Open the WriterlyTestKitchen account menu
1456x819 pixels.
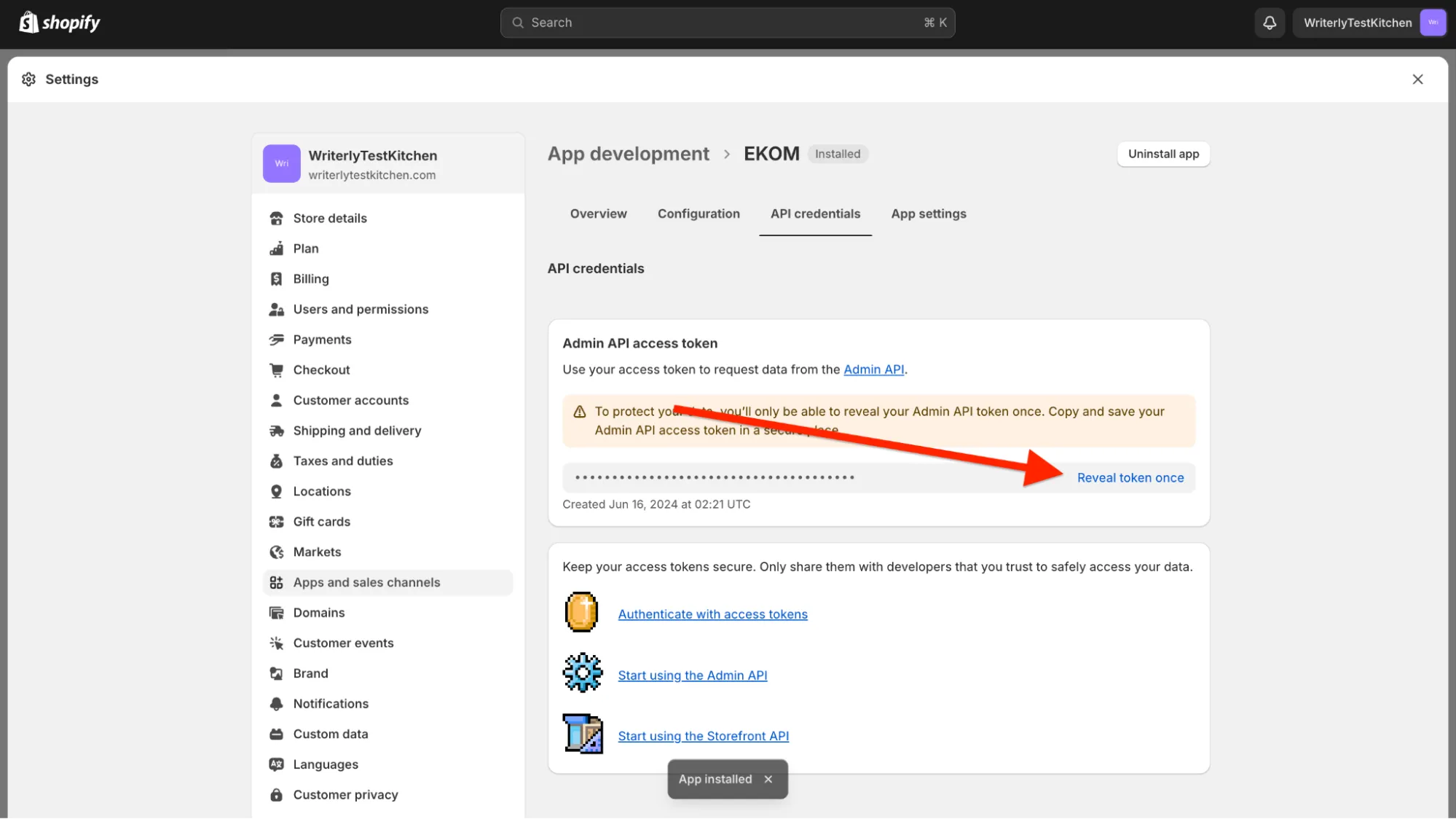tap(1369, 23)
